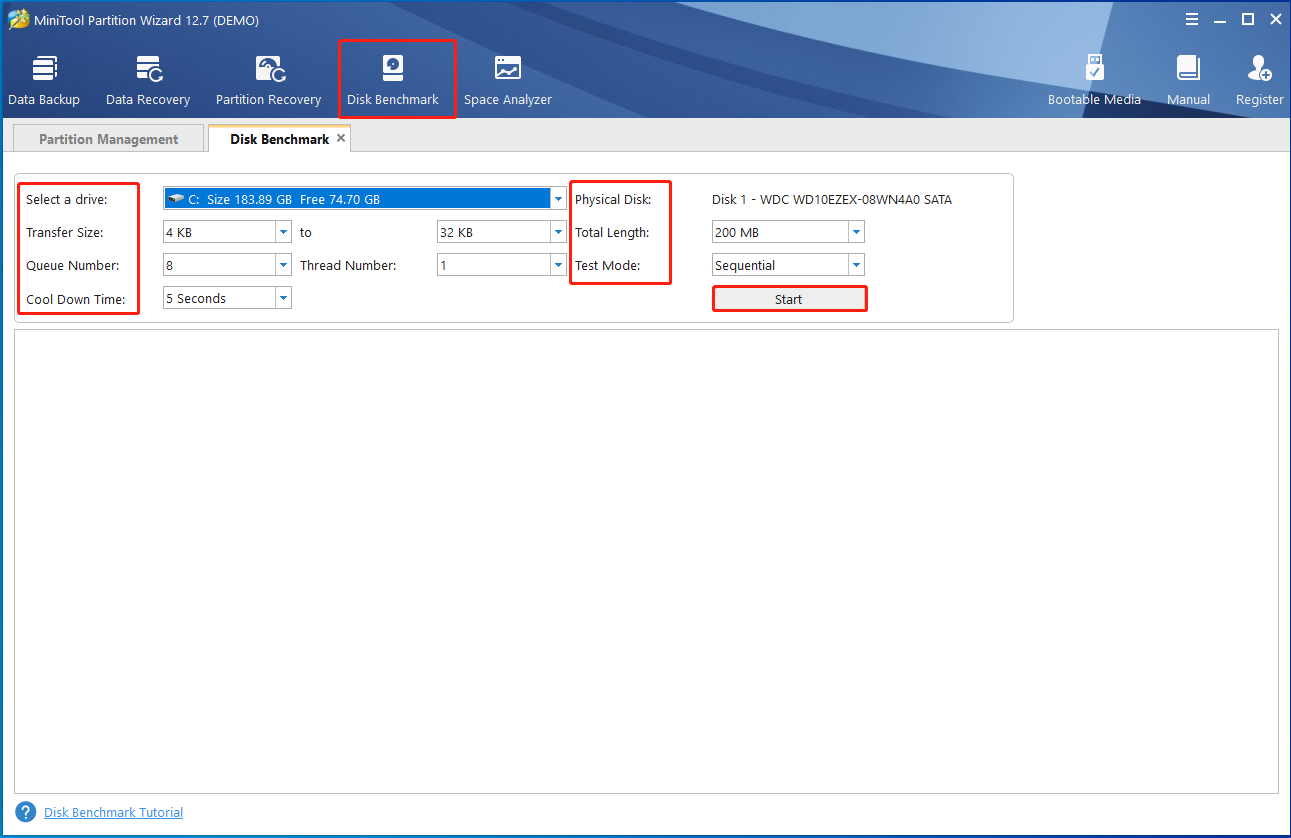Click the Select a drive label

(66, 199)
